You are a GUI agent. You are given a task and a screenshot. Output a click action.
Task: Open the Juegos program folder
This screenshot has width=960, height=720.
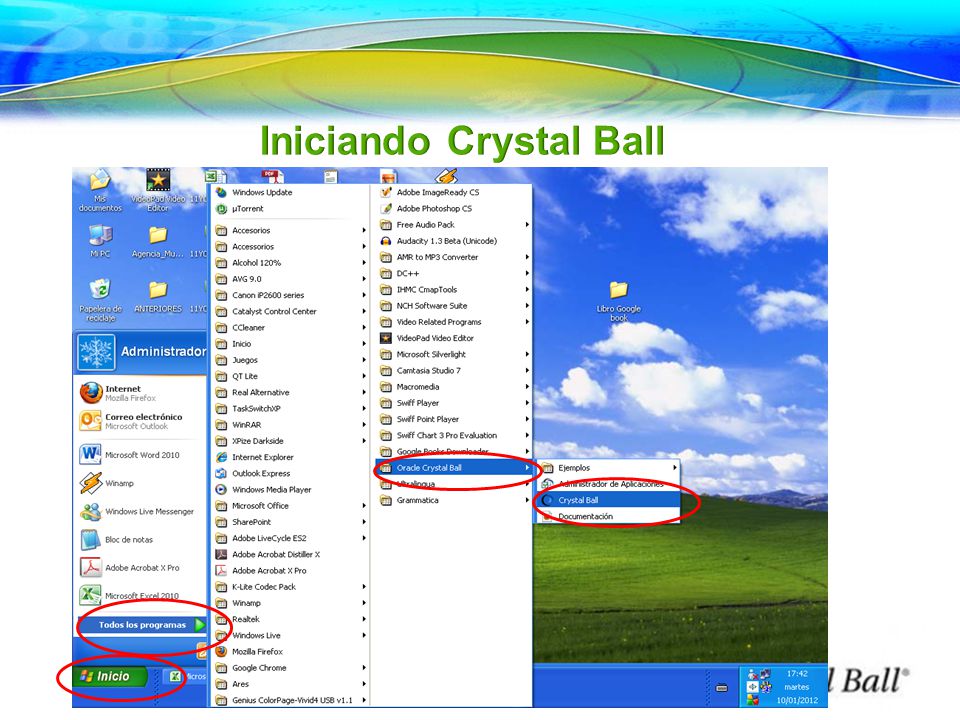click(x=291, y=360)
